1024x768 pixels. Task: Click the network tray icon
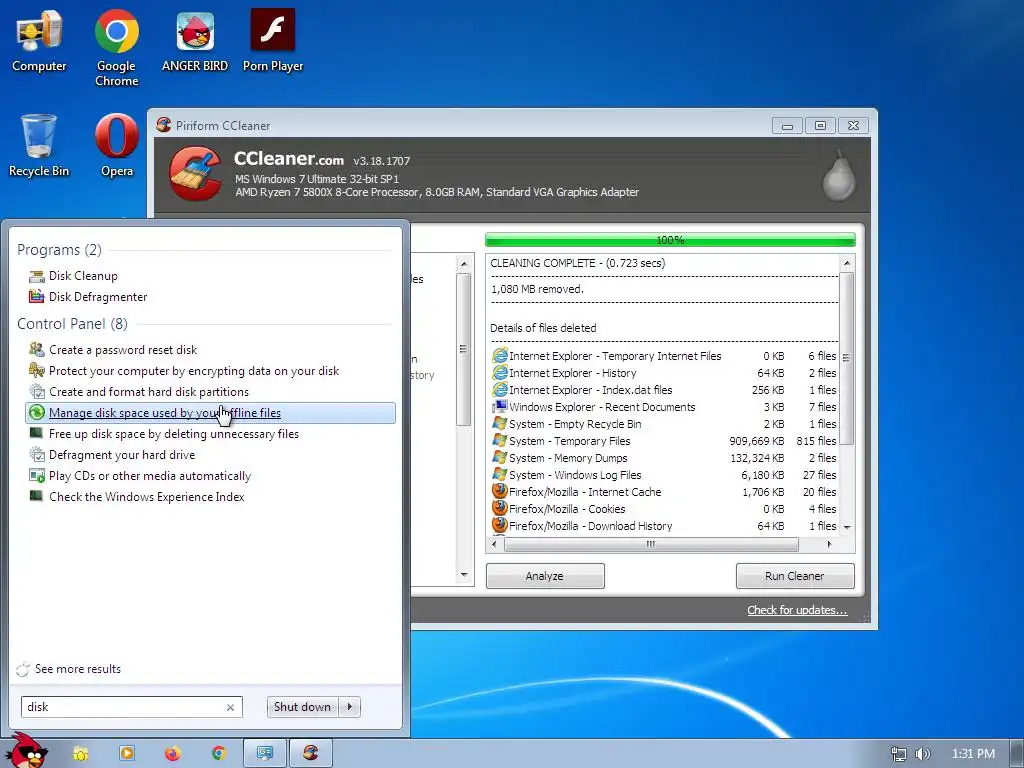coord(899,754)
